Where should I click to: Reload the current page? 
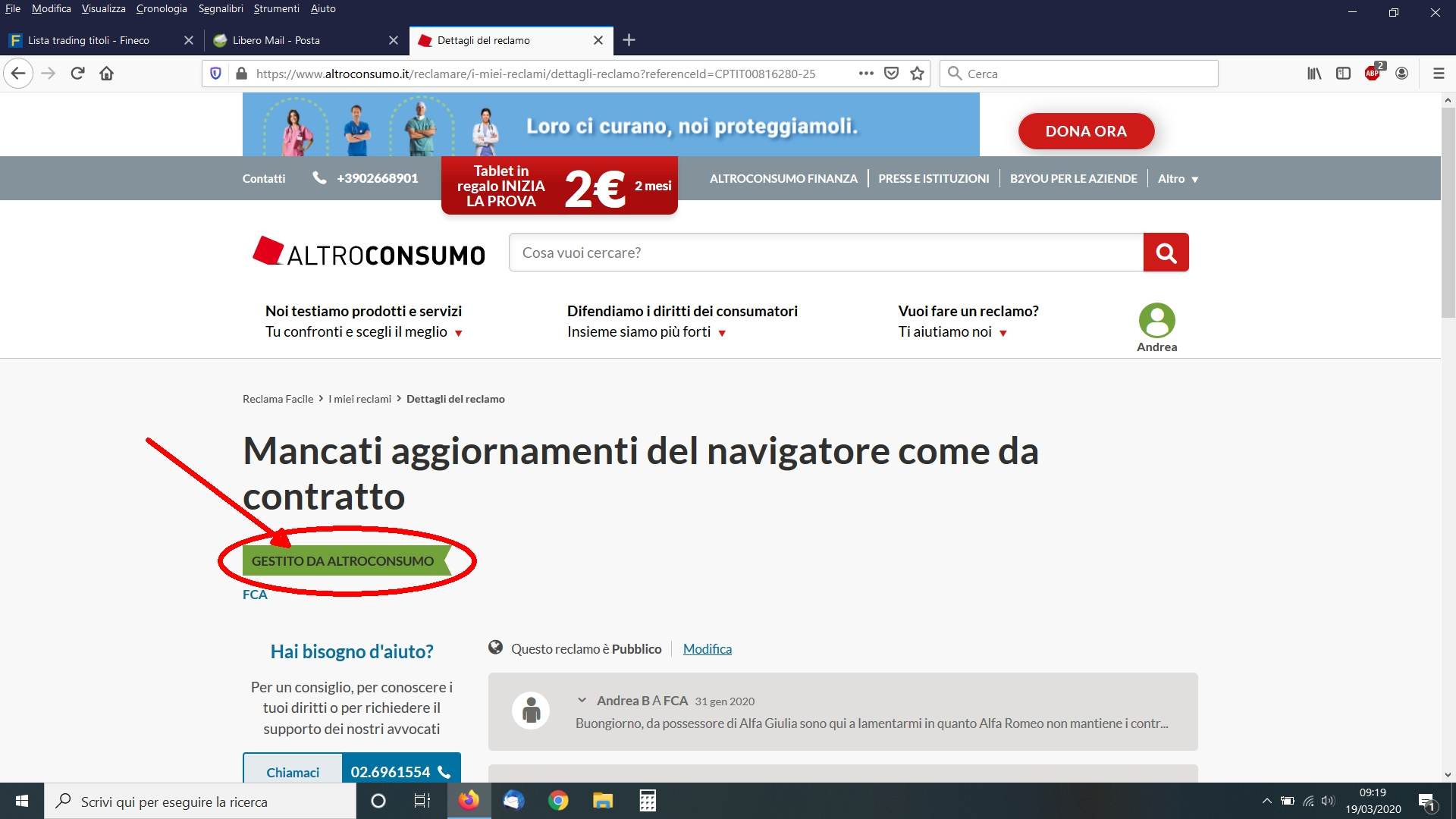click(77, 74)
